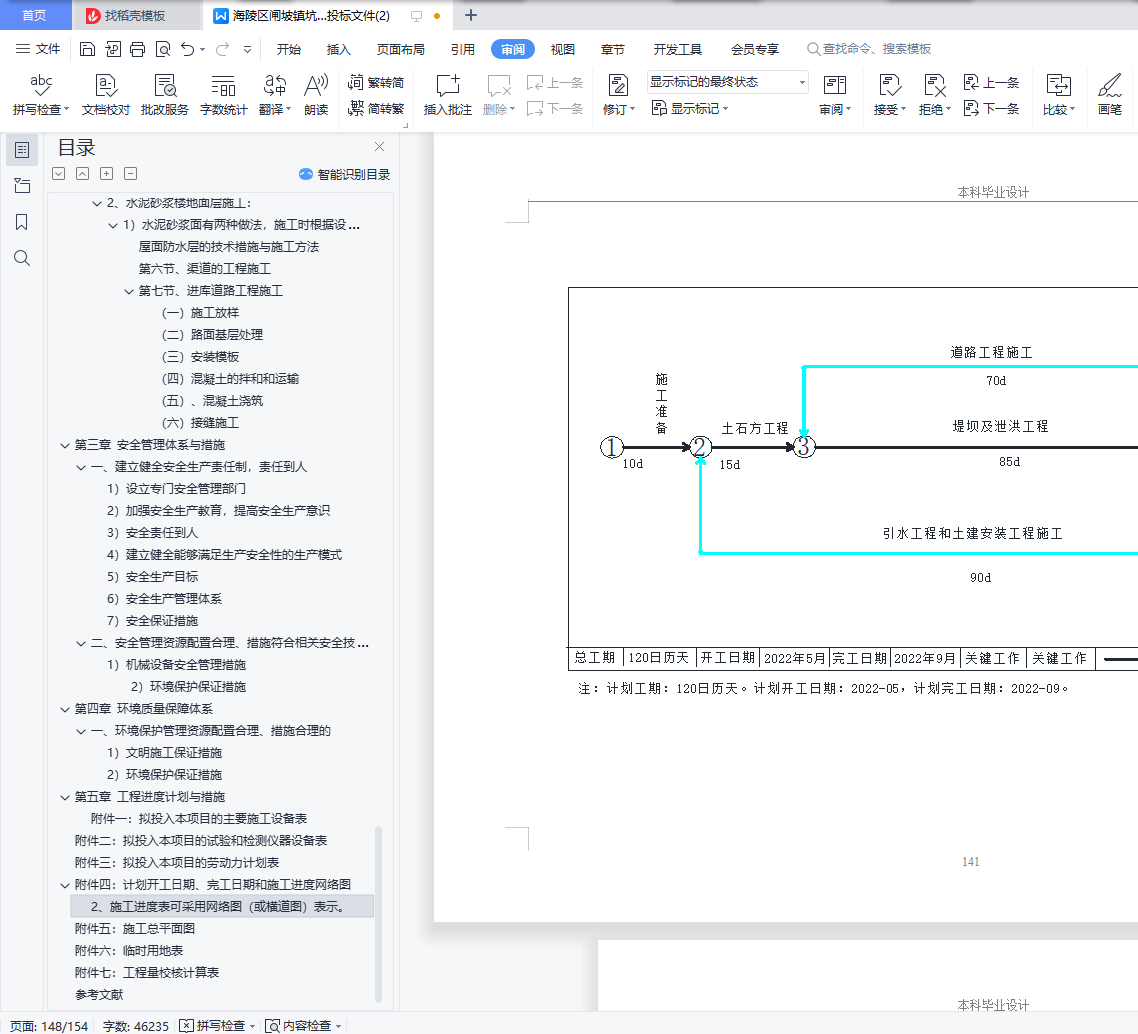Open the 首页 home tab

(x=34, y=15)
